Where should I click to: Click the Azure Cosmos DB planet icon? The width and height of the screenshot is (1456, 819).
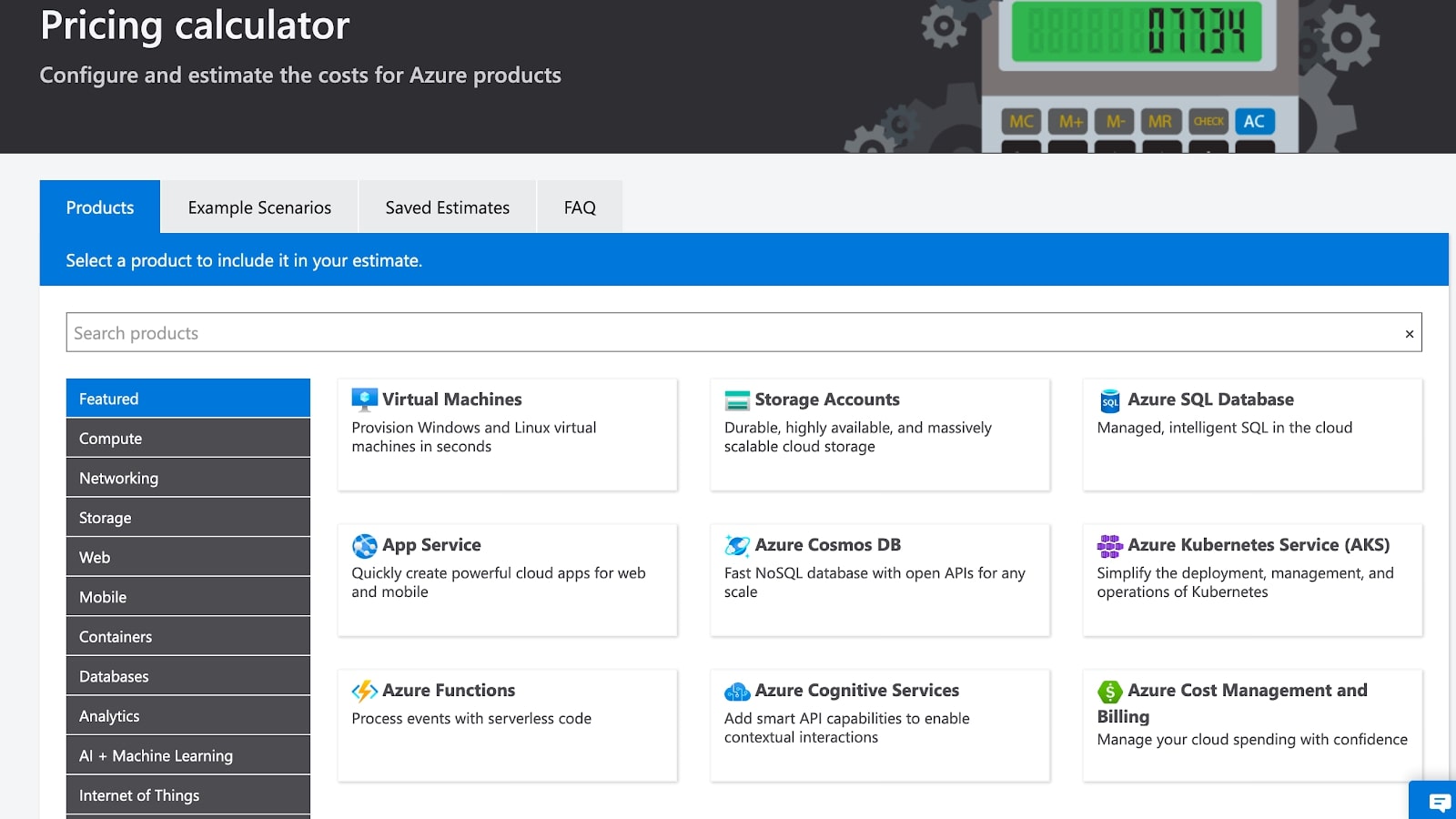[737, 546]
